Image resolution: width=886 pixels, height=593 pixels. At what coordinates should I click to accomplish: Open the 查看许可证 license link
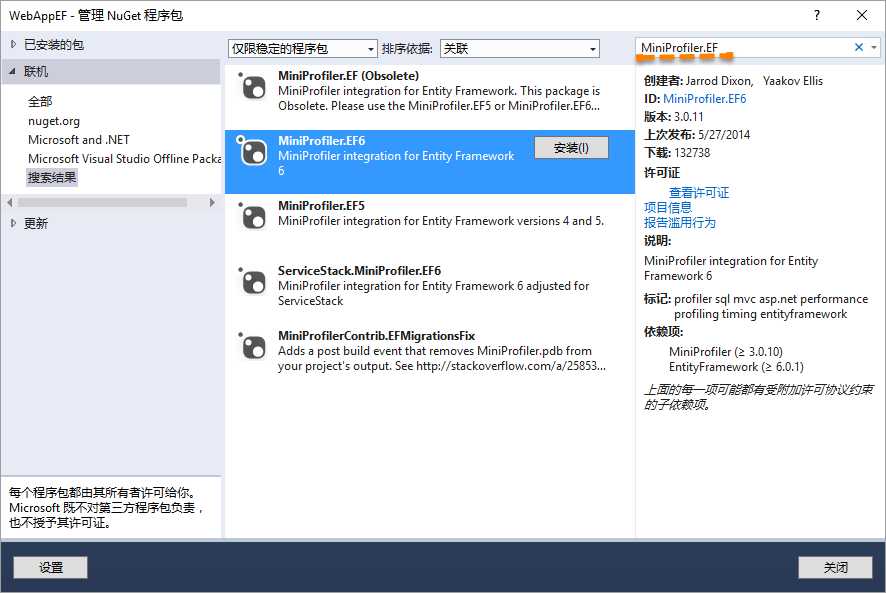tap(699, 193)
